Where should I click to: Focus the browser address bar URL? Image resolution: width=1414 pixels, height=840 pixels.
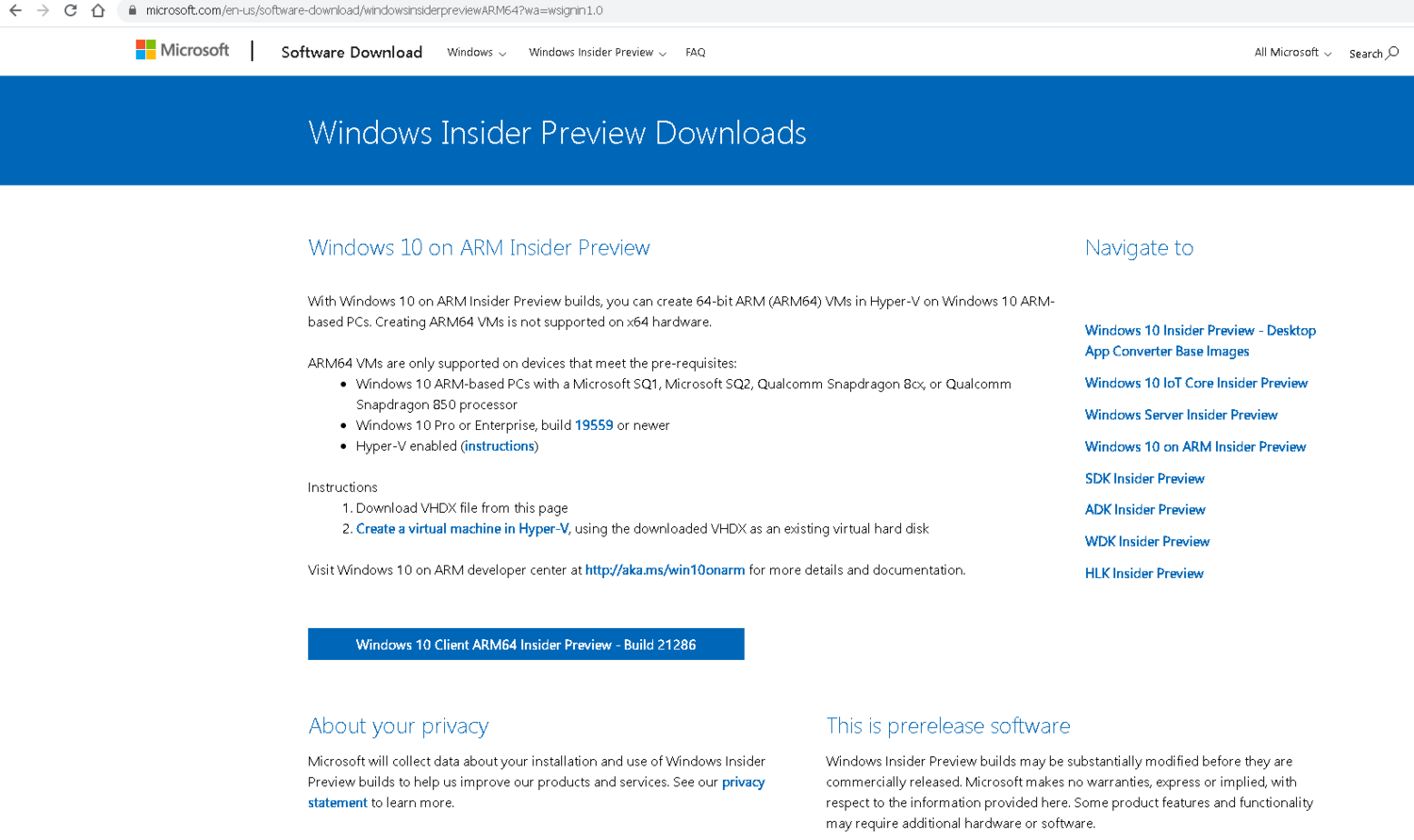coord(374,10)
